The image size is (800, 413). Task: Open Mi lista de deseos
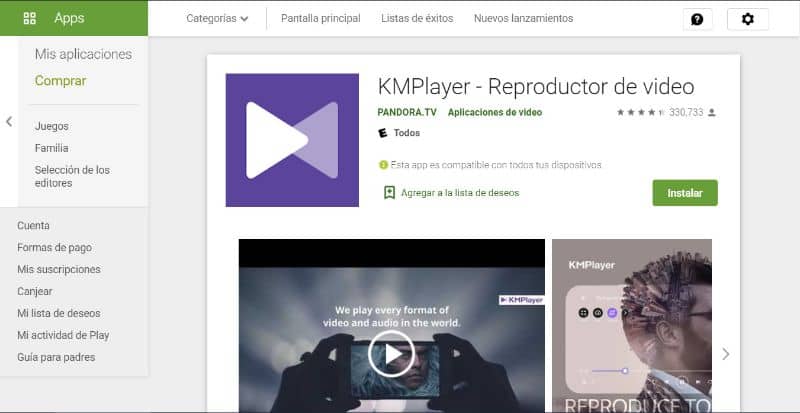click(59, 313)
